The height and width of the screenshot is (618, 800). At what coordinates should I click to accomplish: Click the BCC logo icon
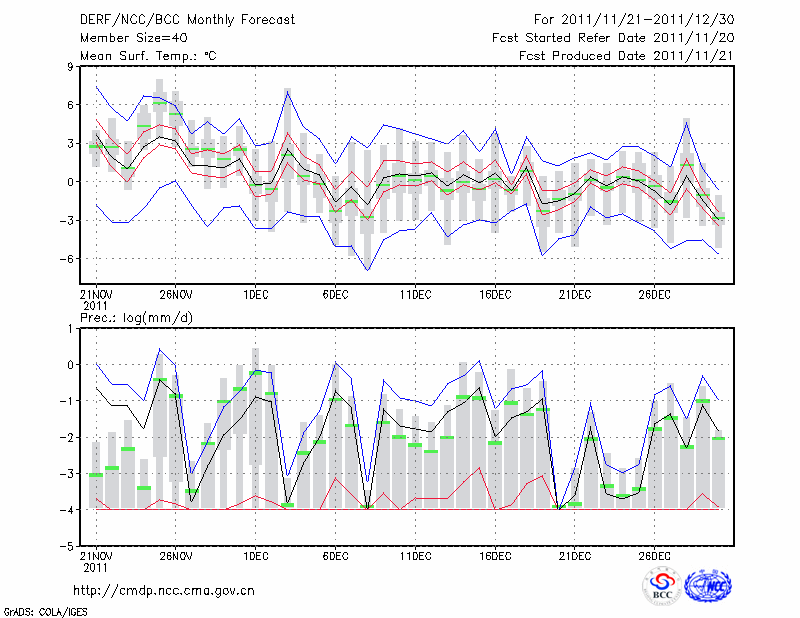pos(662,586)
